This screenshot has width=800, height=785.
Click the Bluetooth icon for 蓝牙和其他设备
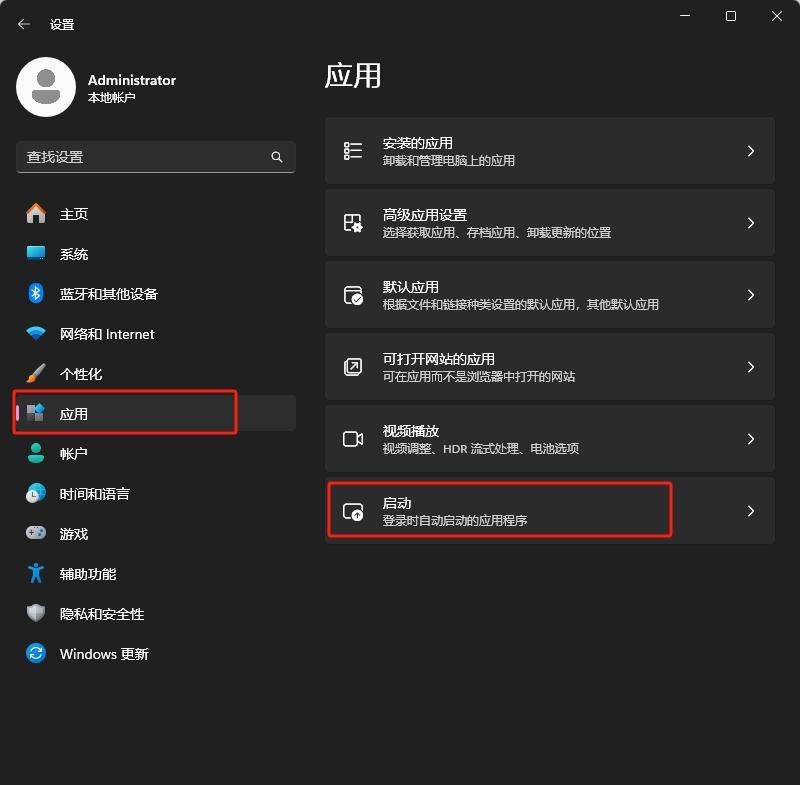click(x=36, y=294)
